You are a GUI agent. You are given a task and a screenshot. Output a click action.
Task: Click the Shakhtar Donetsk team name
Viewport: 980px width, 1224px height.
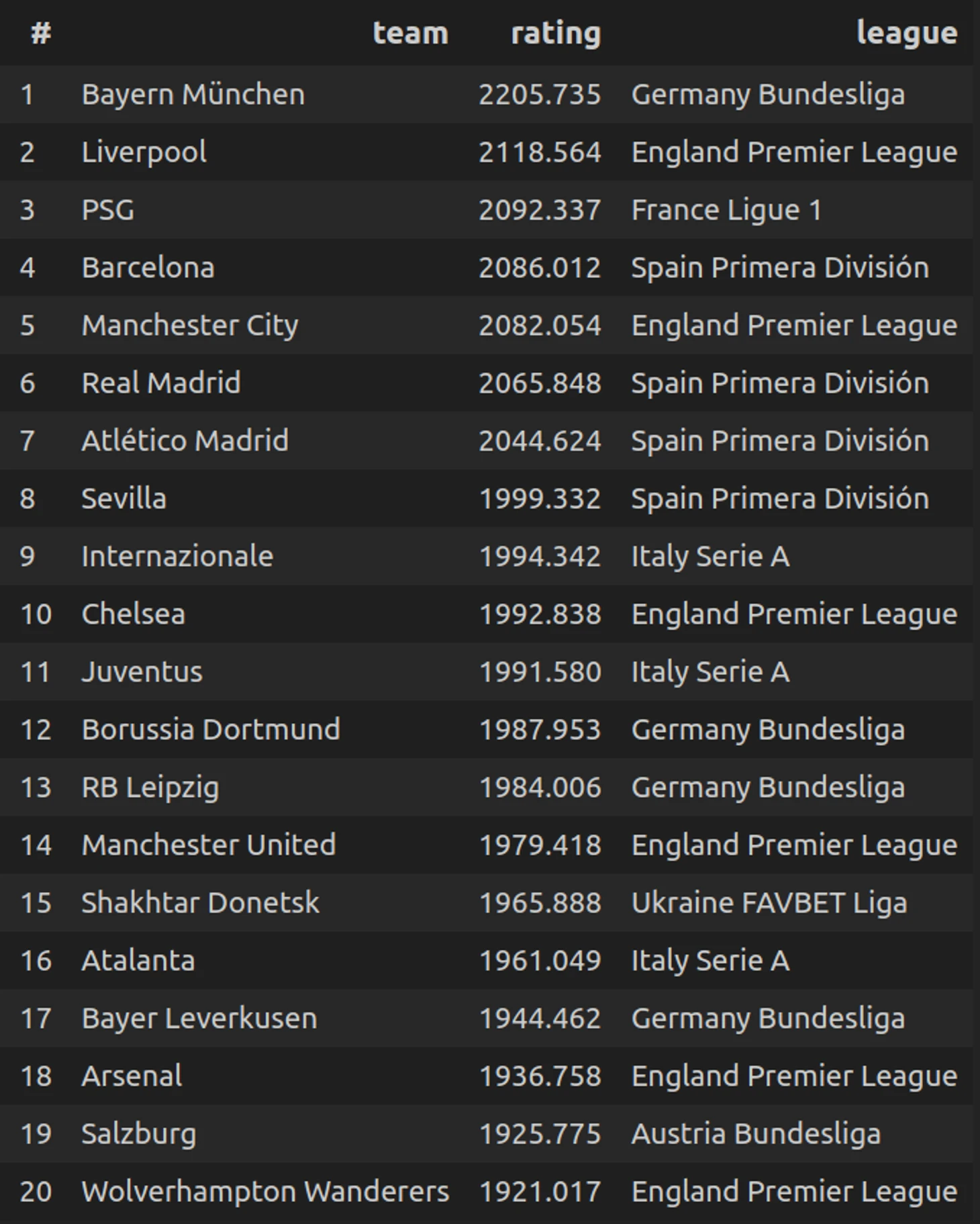(x=201, y=902)
